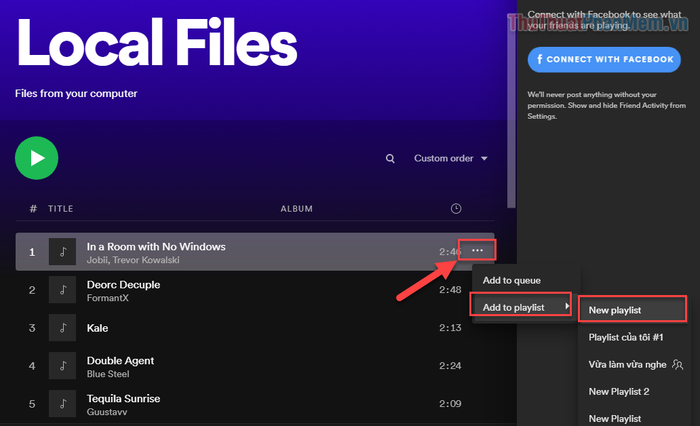
Task: Click artist name Guustavv
Action: point(107,412)
